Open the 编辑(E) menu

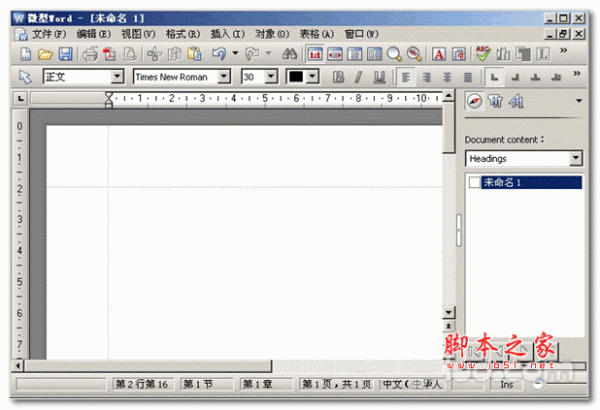coord(93,34)
